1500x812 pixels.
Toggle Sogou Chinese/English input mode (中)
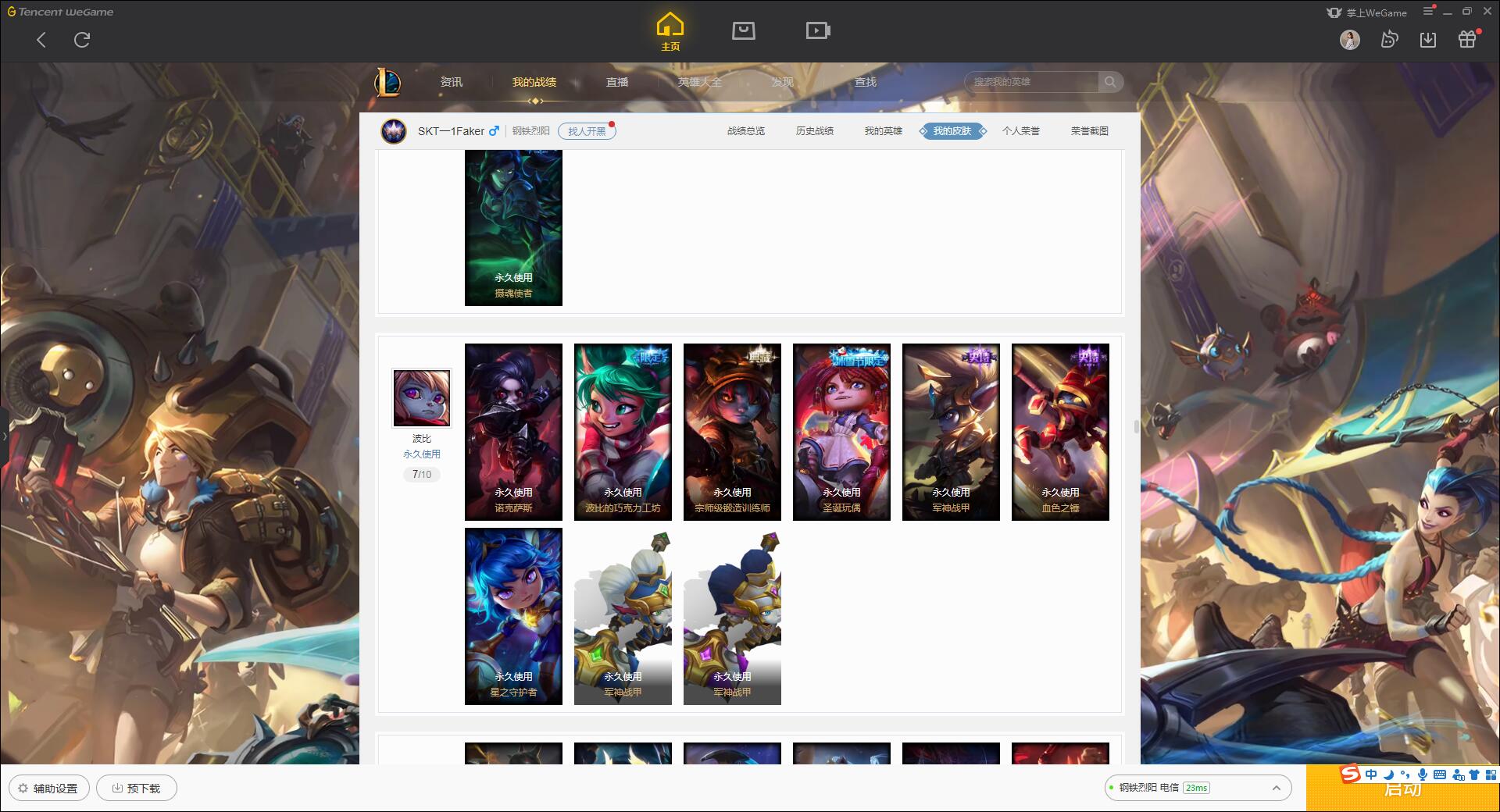1371,775
